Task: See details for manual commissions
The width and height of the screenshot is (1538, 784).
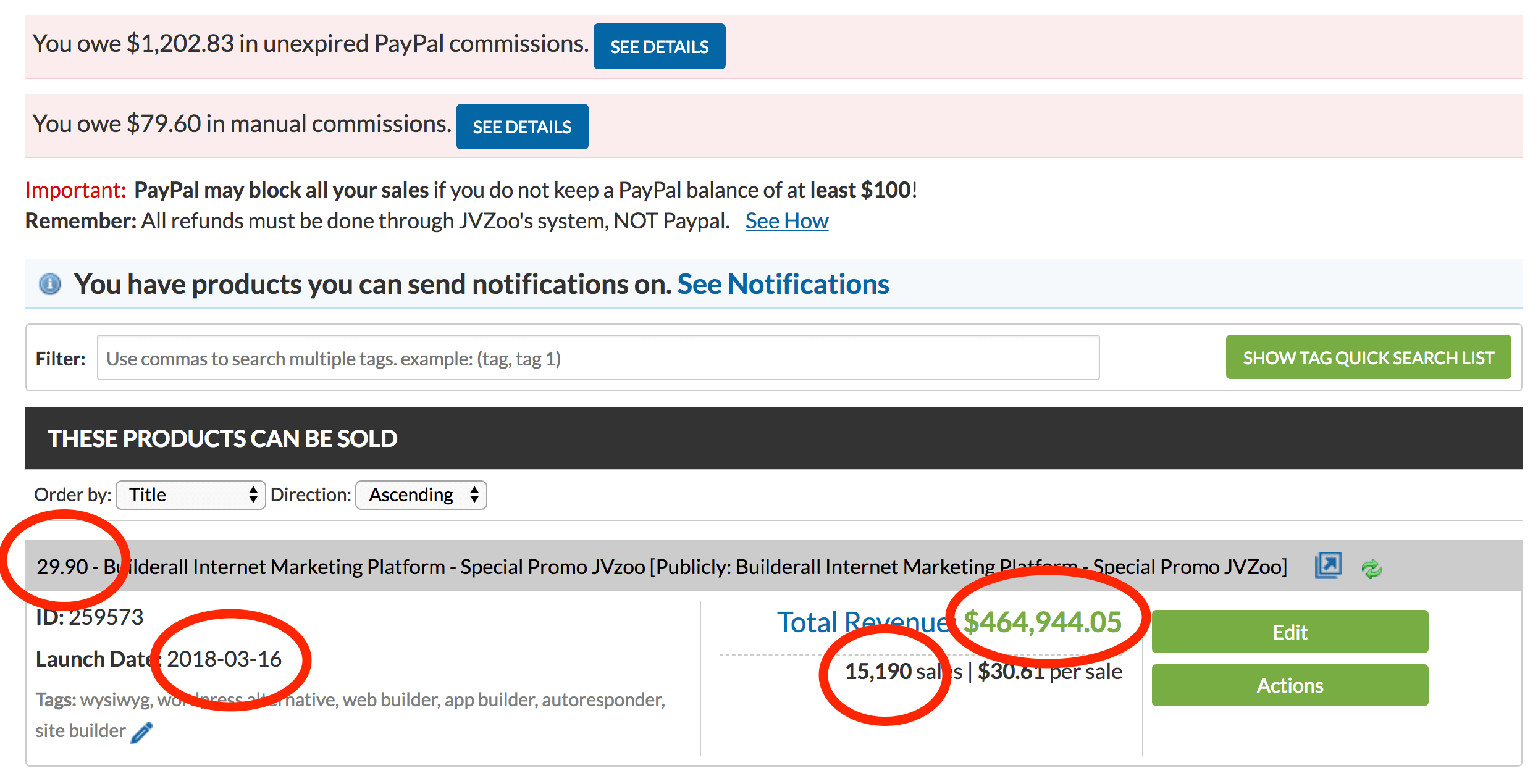Action: pos(522,127)
